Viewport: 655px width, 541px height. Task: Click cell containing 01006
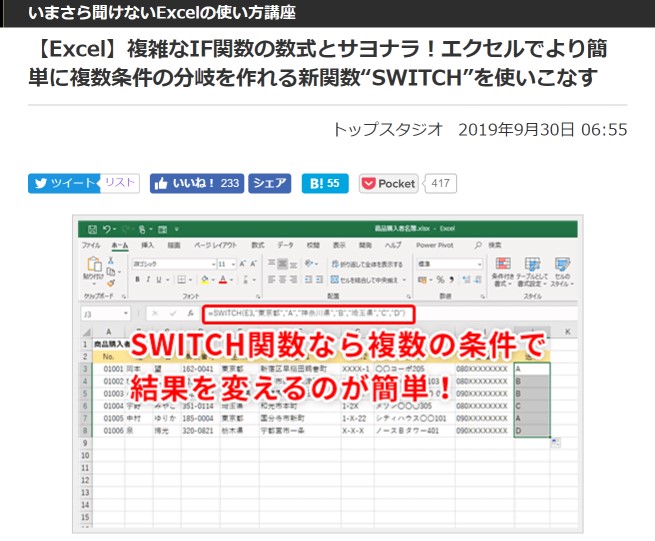(109, 431)
